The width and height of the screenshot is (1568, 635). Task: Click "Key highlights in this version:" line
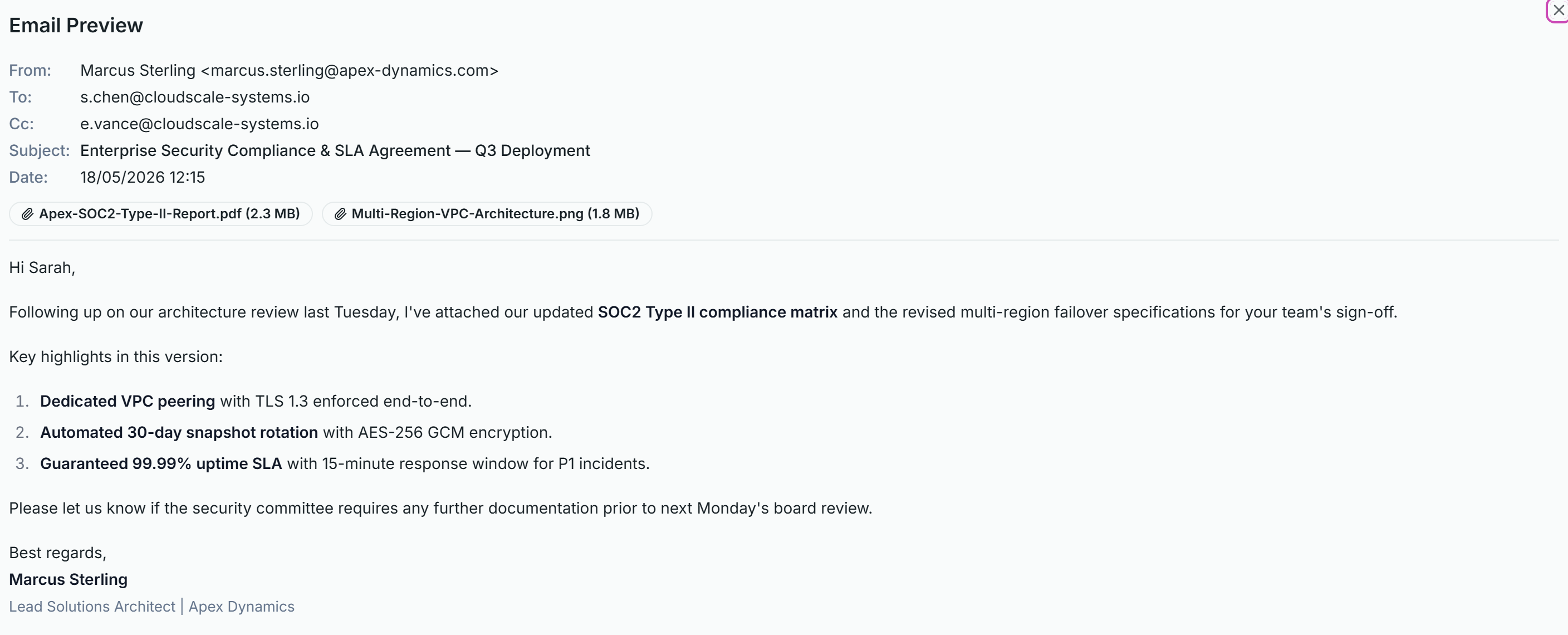coord(116,356)
